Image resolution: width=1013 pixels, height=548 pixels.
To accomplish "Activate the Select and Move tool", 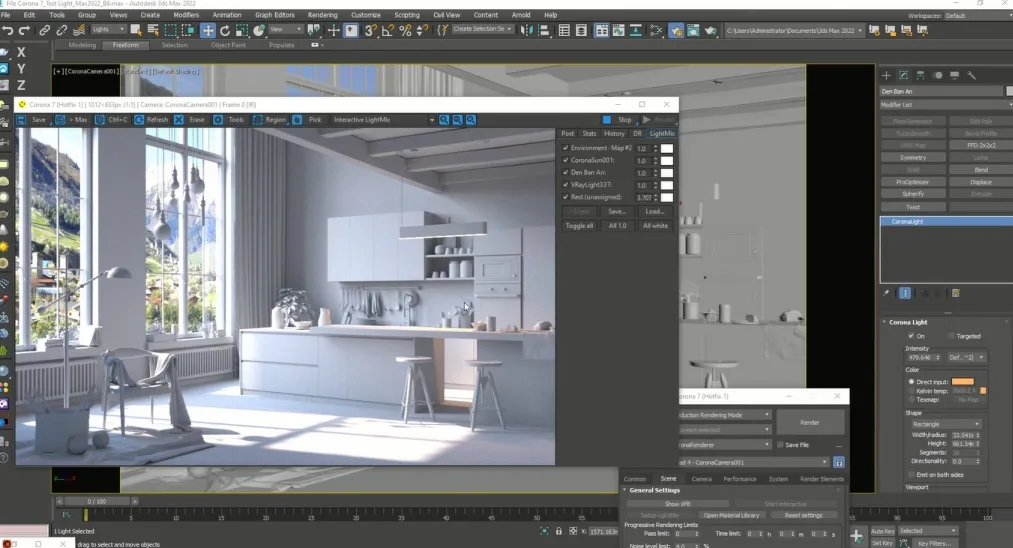I will tap(208, 30).
